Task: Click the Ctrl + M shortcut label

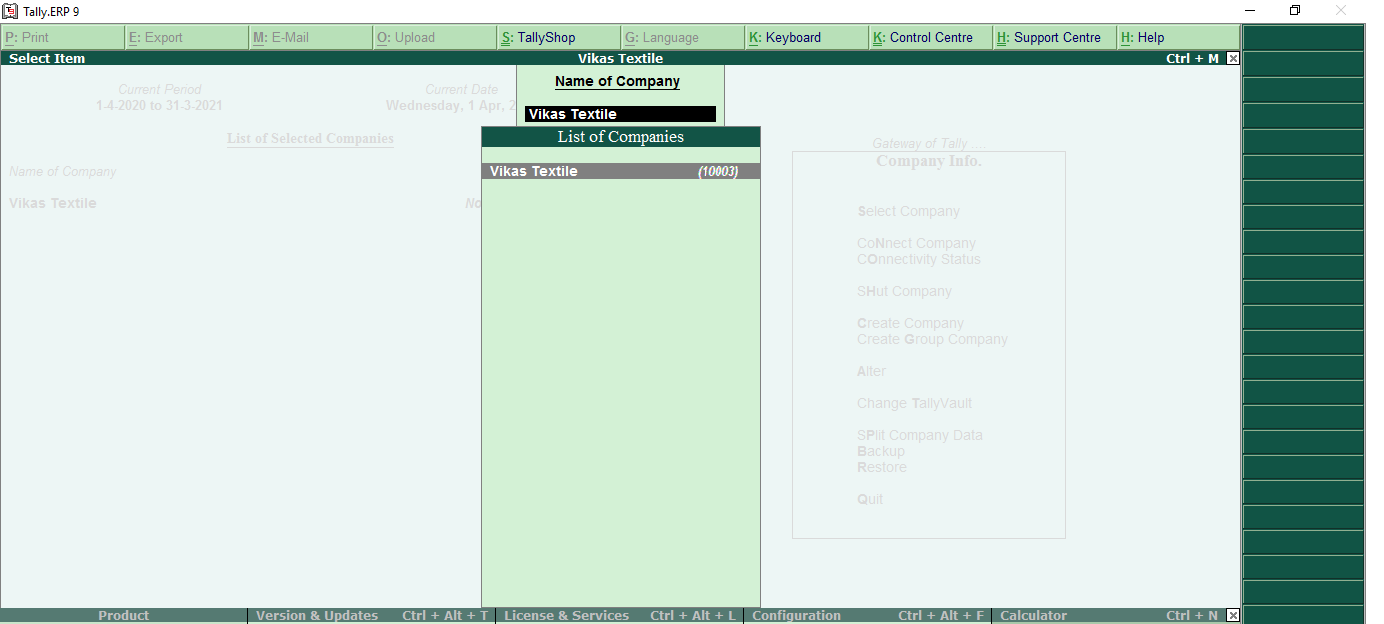Action: tap(1192, 59)
